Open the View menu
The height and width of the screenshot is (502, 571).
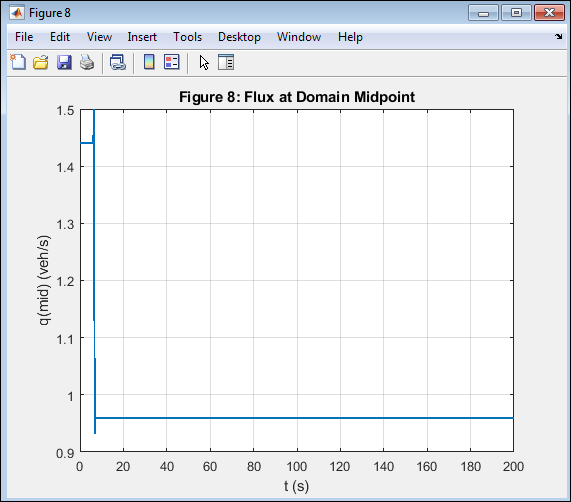tap(99, 37)
